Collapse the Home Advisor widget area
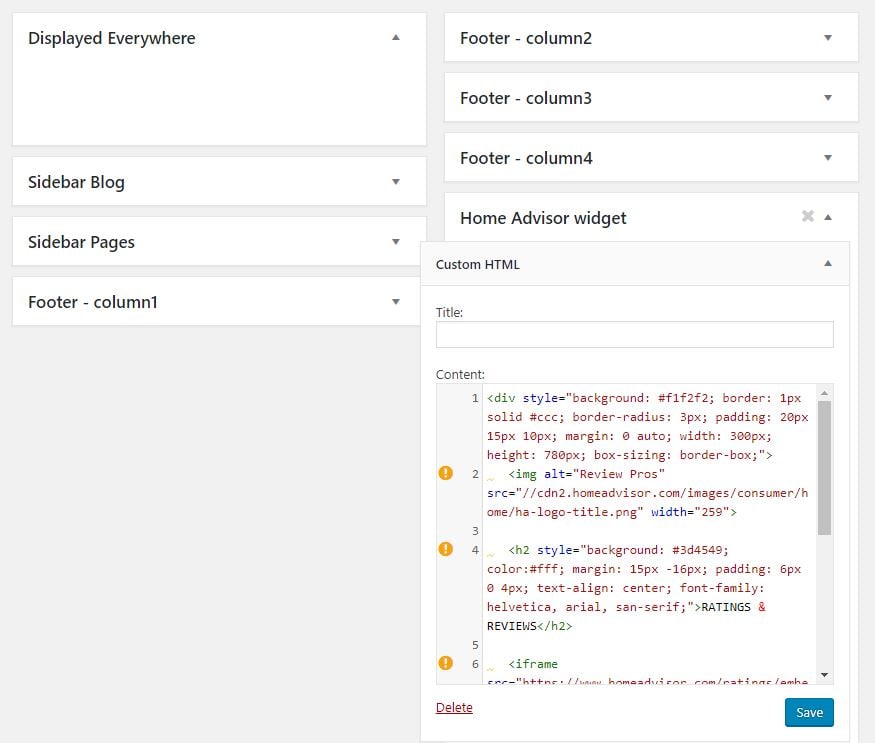 [x=828, y=217]
